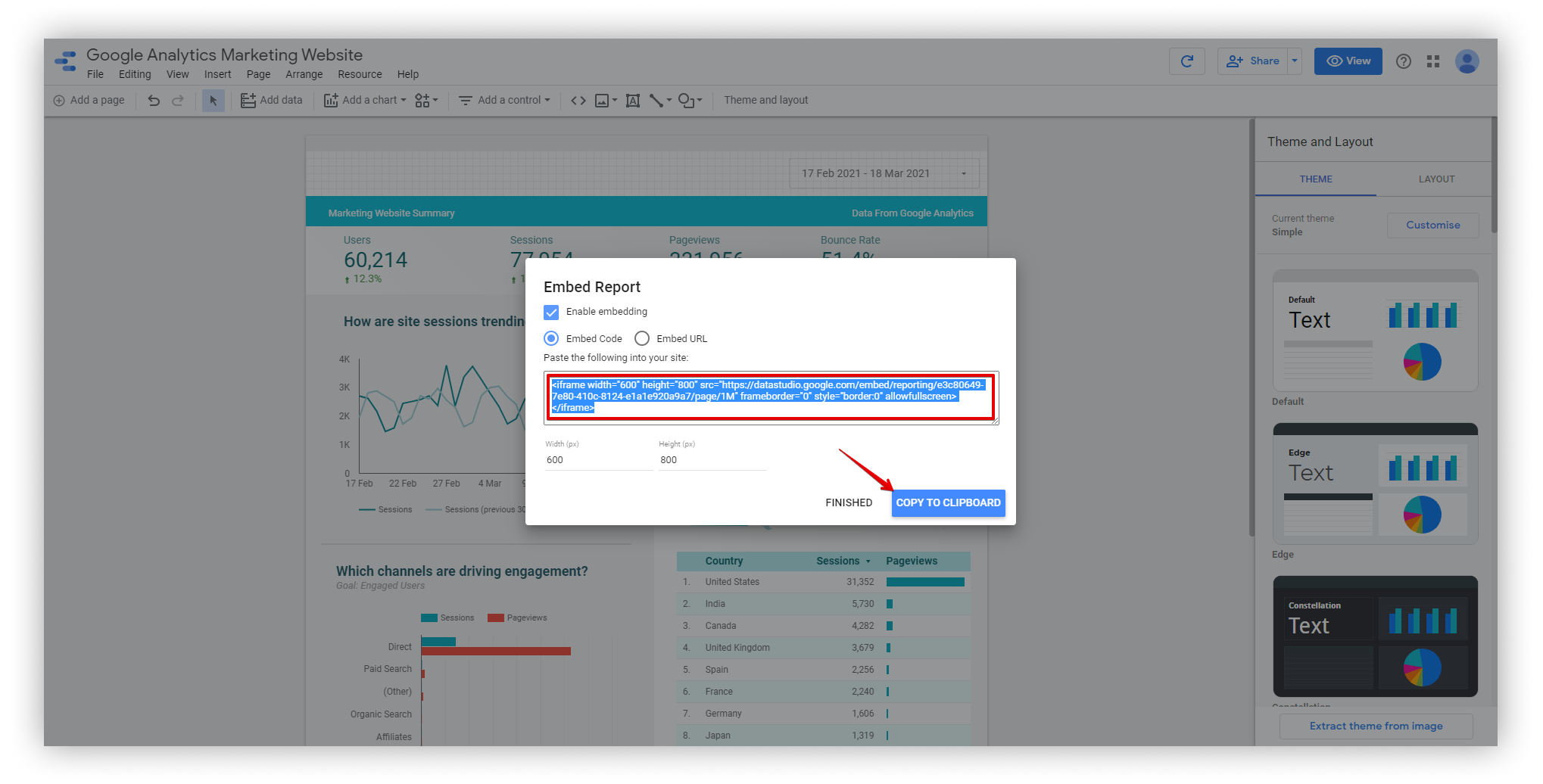Image resolution: width=1543 pixels, height=784 pixels.
Task: Open the help question mark icon
Action: (x=1404, y=61)
